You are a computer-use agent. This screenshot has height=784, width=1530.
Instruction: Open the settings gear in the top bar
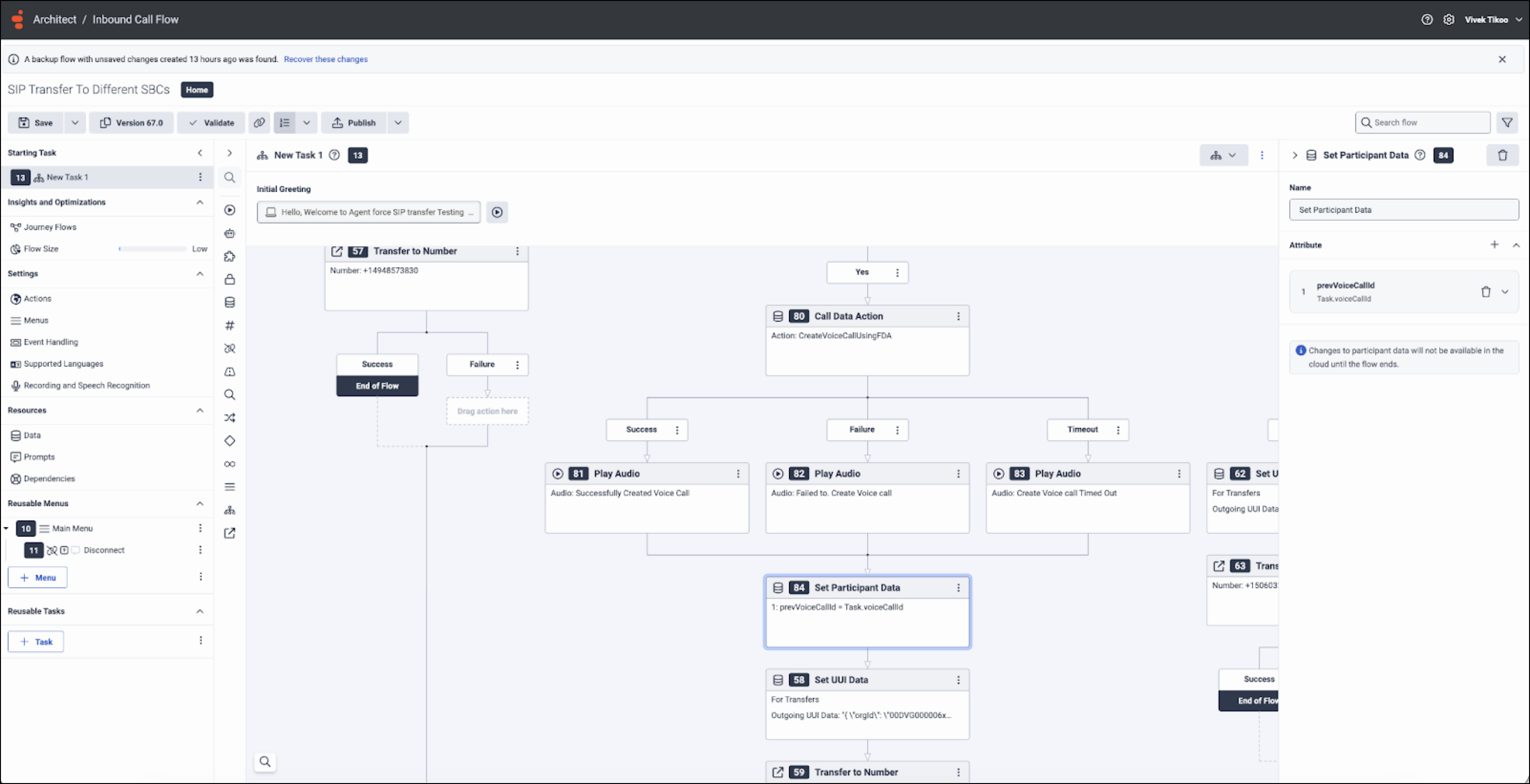click(x=1449, y=20)
